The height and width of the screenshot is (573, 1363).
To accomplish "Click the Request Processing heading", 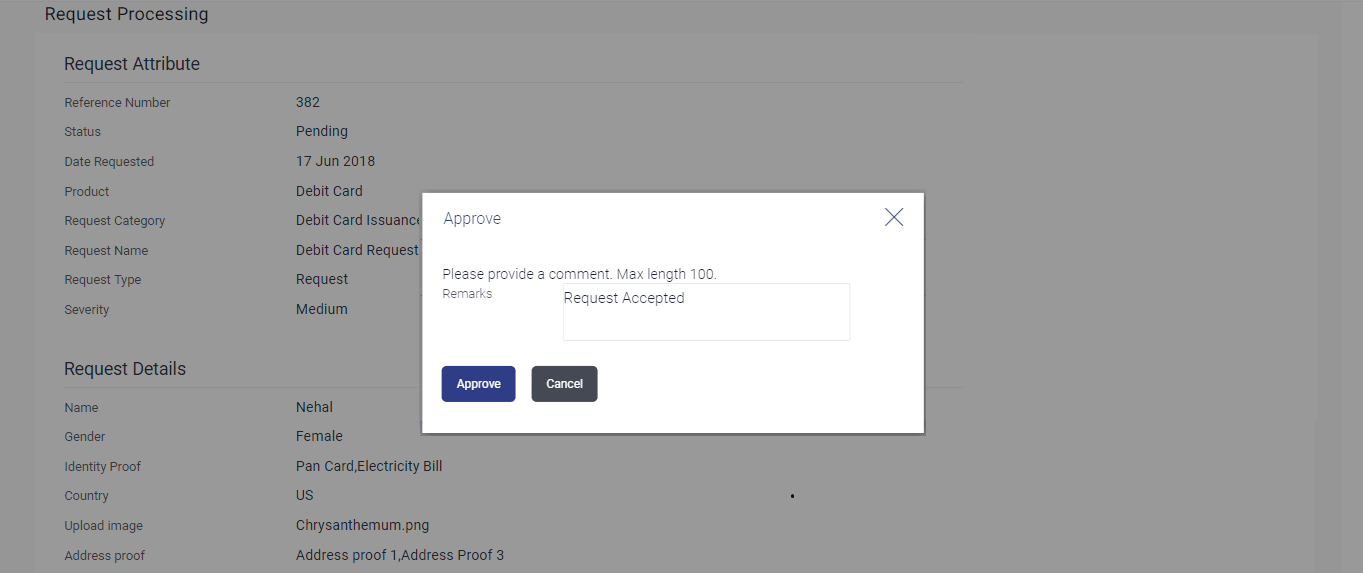I will [127, 14].
